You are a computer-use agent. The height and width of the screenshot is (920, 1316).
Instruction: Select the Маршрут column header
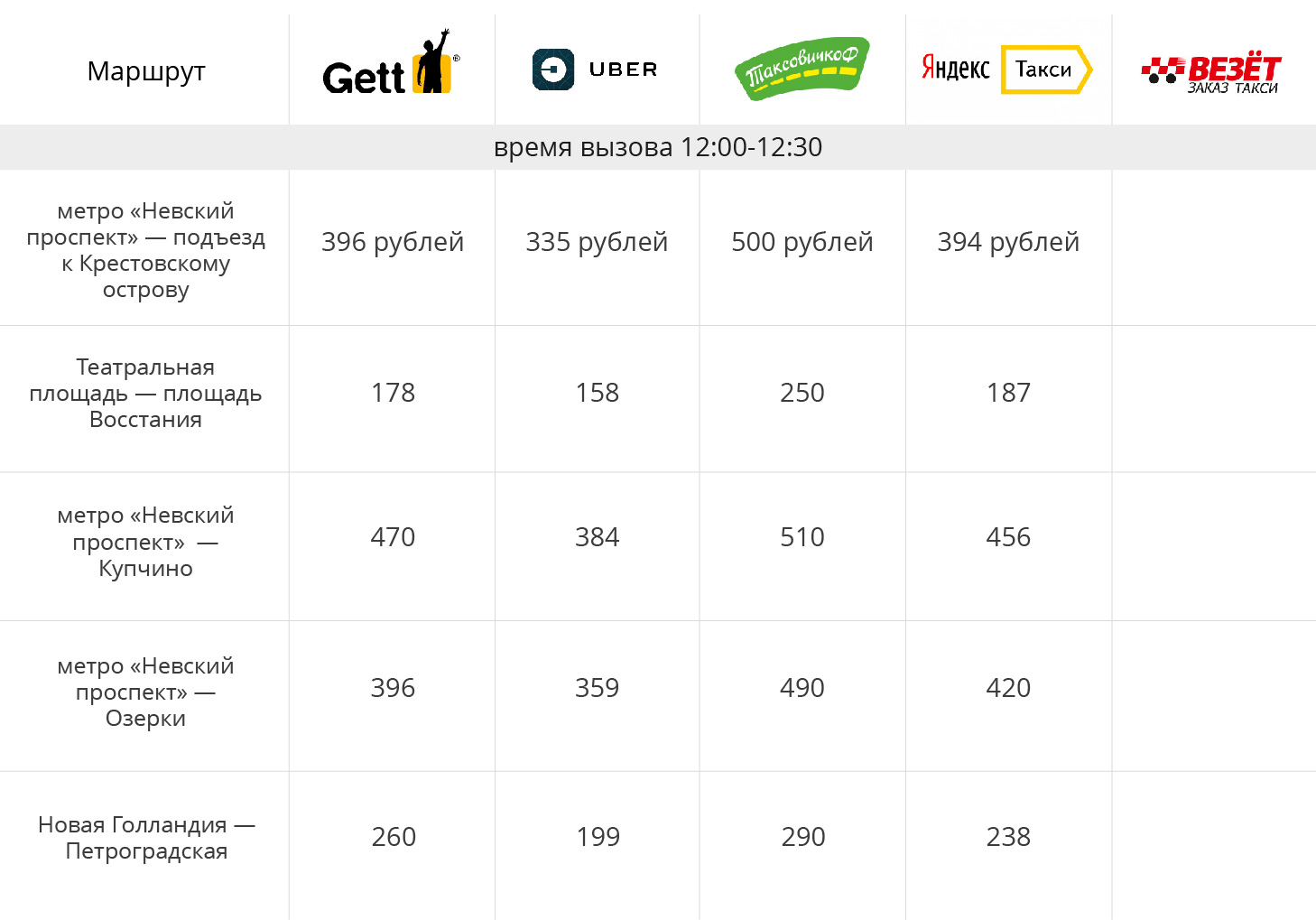(x=146, y=71)
